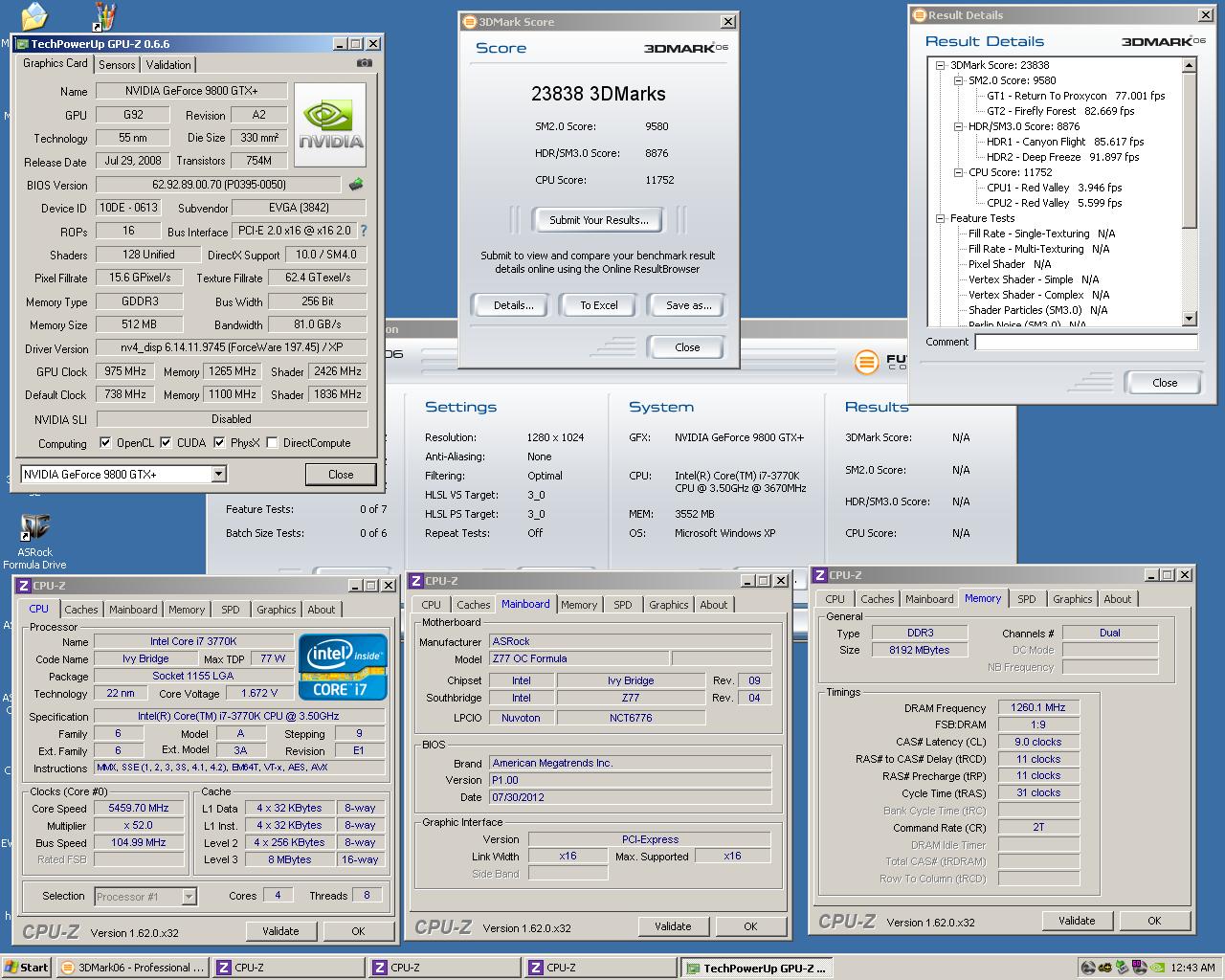Click the Start button on taskbar
This screenshot has width=1225, height=980.
[x=26, y=968]
